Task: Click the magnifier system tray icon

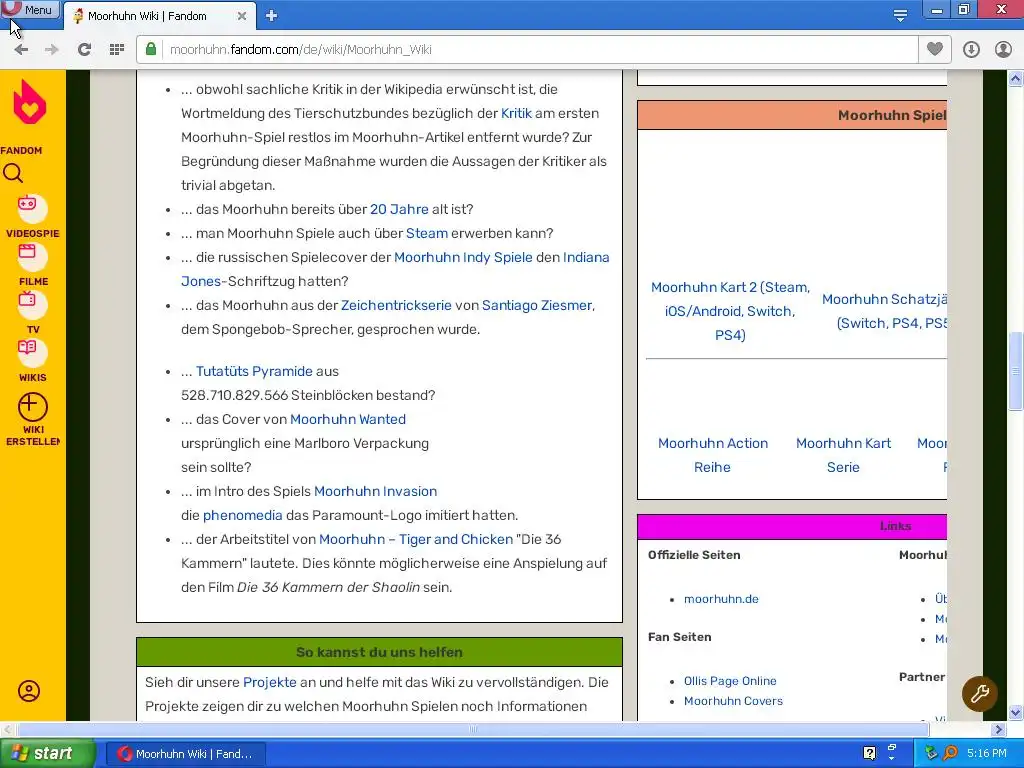Action: 950,753
